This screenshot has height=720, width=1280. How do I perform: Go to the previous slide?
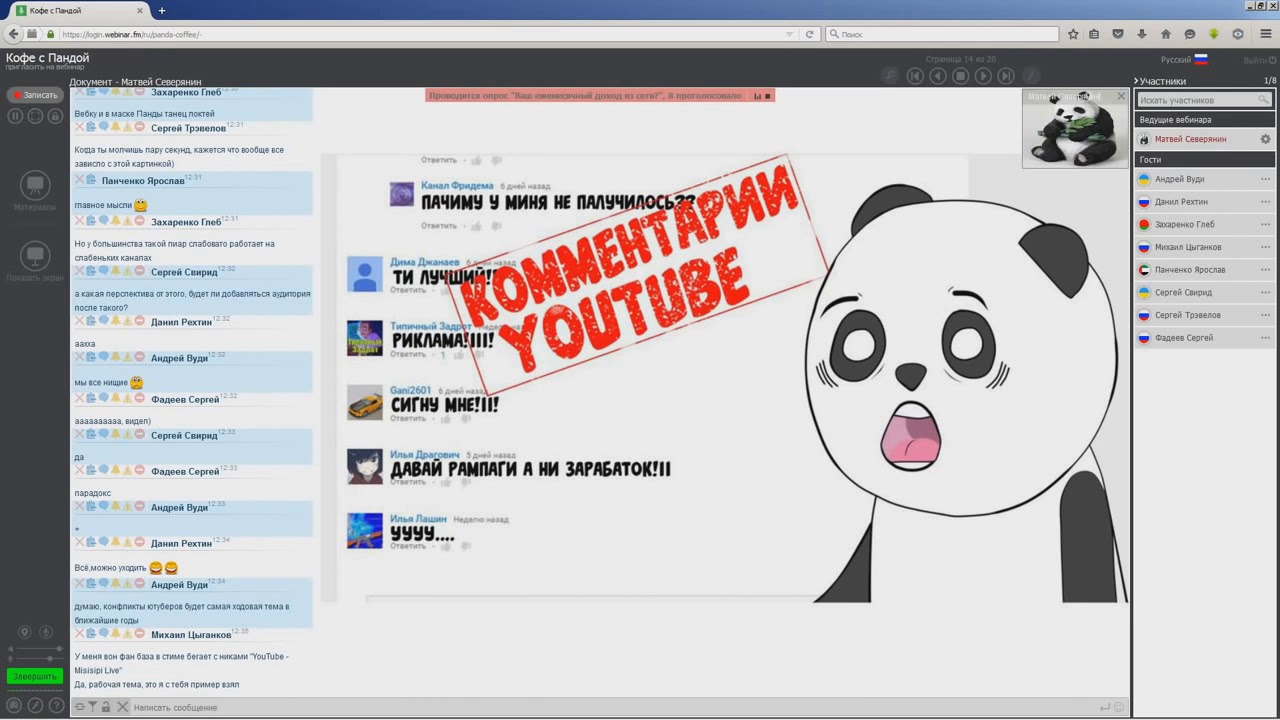pos(938,75)
